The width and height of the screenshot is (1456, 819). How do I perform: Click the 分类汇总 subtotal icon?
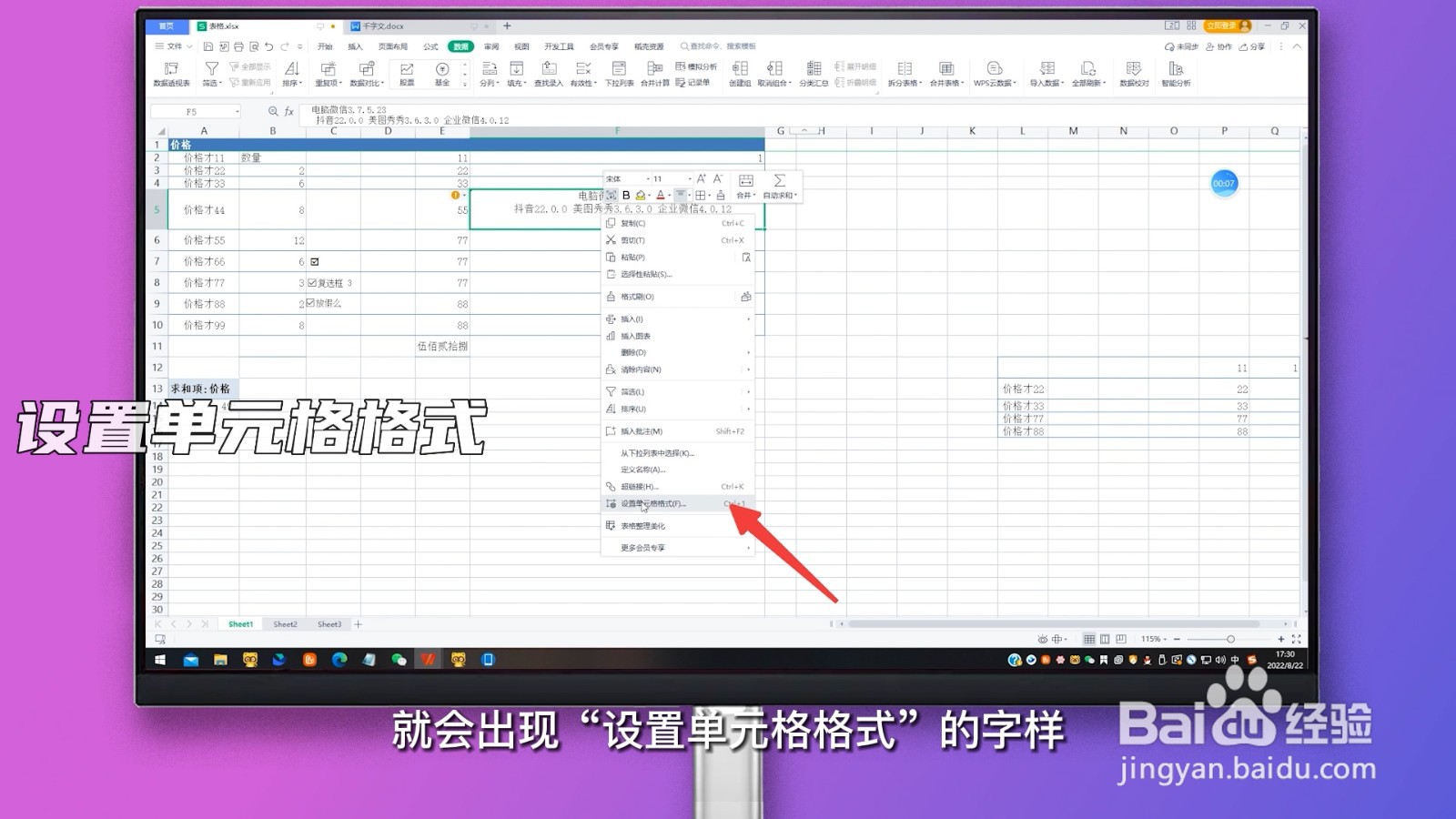814,74
